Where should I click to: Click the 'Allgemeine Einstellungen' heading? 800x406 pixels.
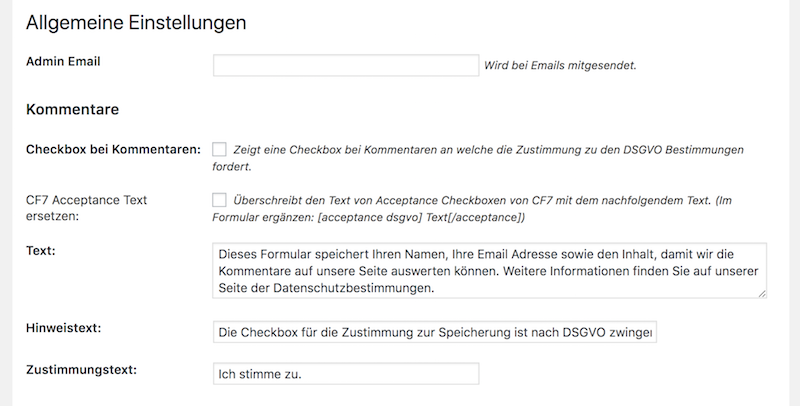[x=135, y=22]
